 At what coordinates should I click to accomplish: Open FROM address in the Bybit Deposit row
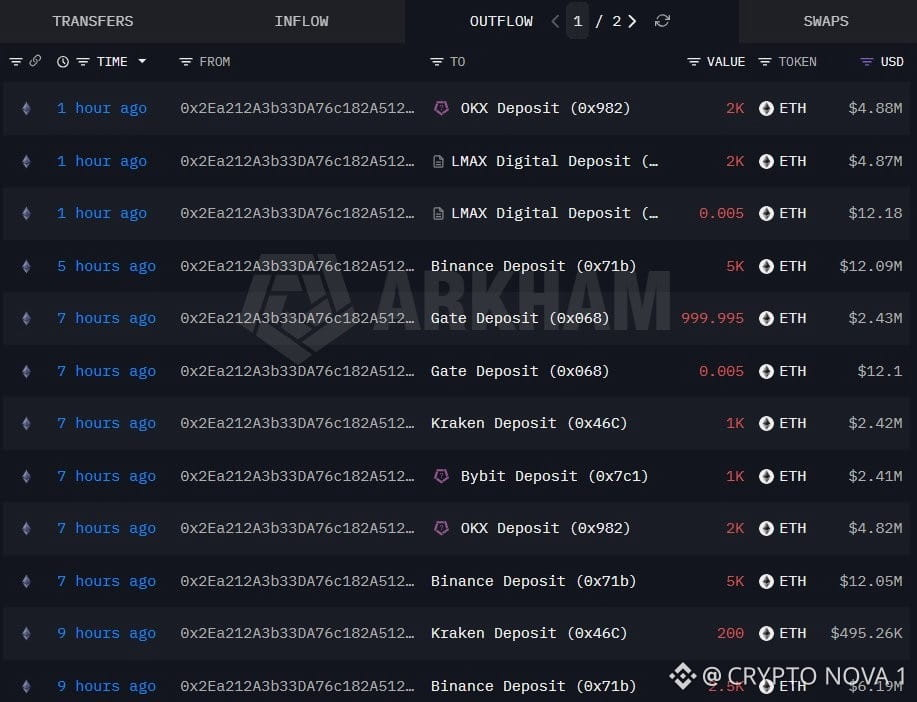[x=297, y=476]
